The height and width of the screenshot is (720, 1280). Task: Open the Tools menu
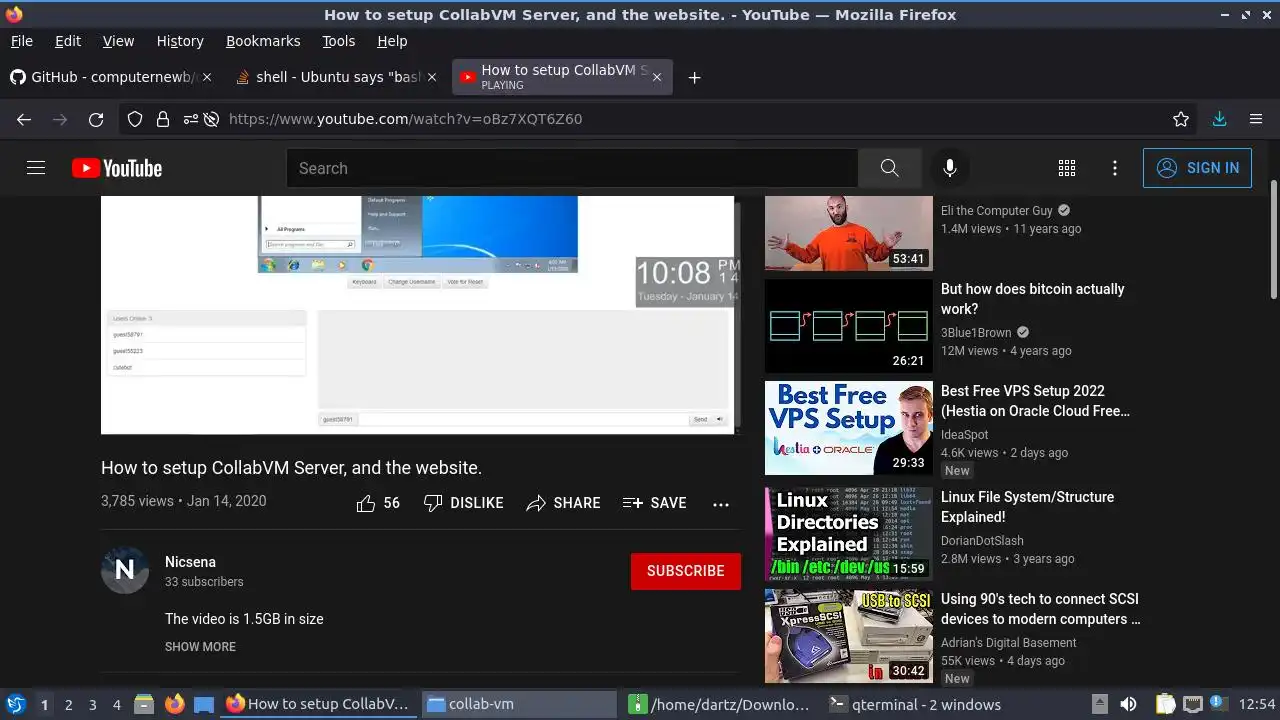click(x=338, y=41)
